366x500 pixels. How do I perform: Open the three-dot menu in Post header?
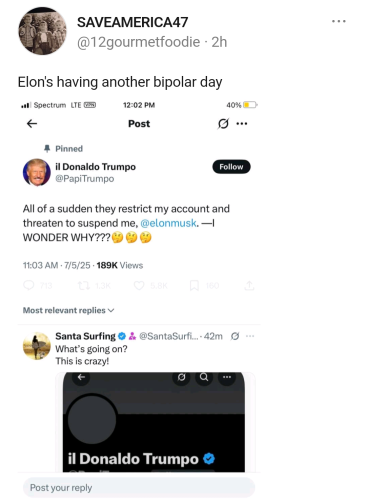tap(242, 124)
